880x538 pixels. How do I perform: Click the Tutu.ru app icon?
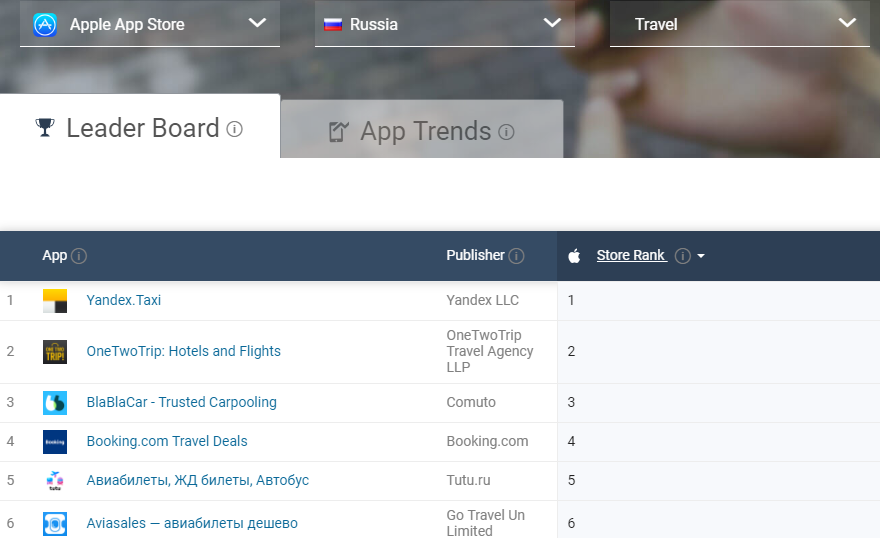point(55,481)
